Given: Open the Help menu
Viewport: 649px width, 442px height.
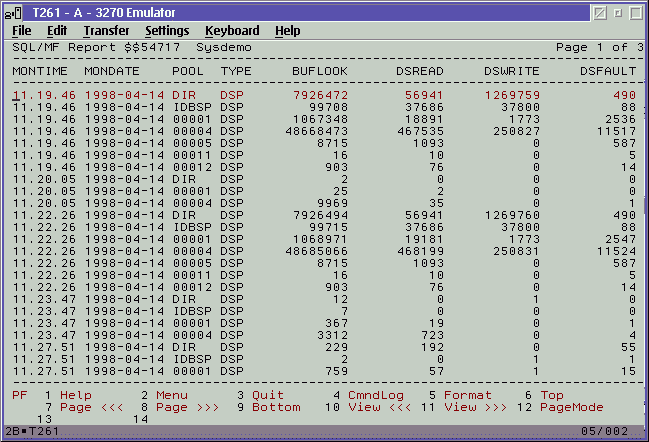Looking at the screenshot, I should click(x=287, y=31).
